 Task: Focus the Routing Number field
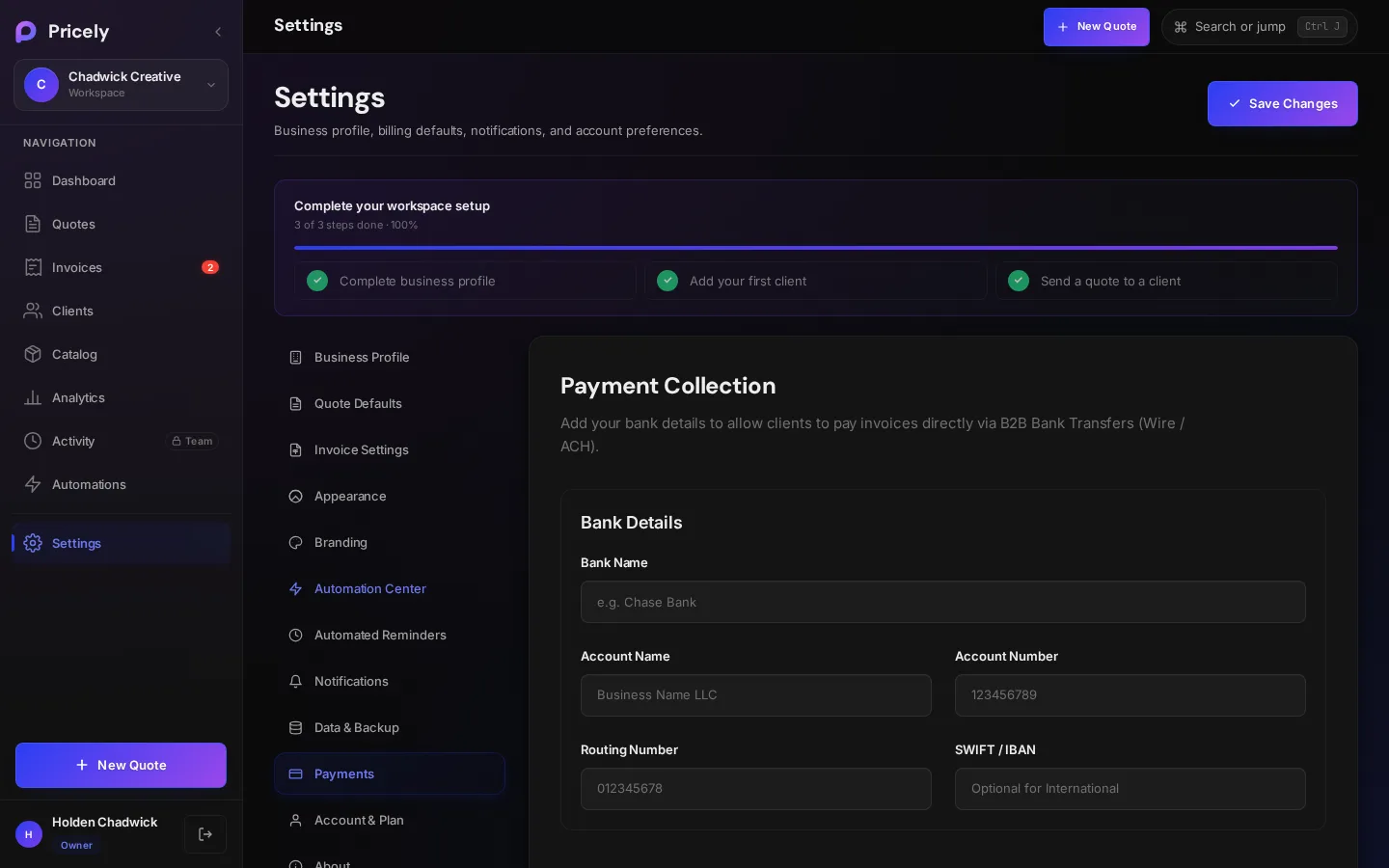pos(756,789)
